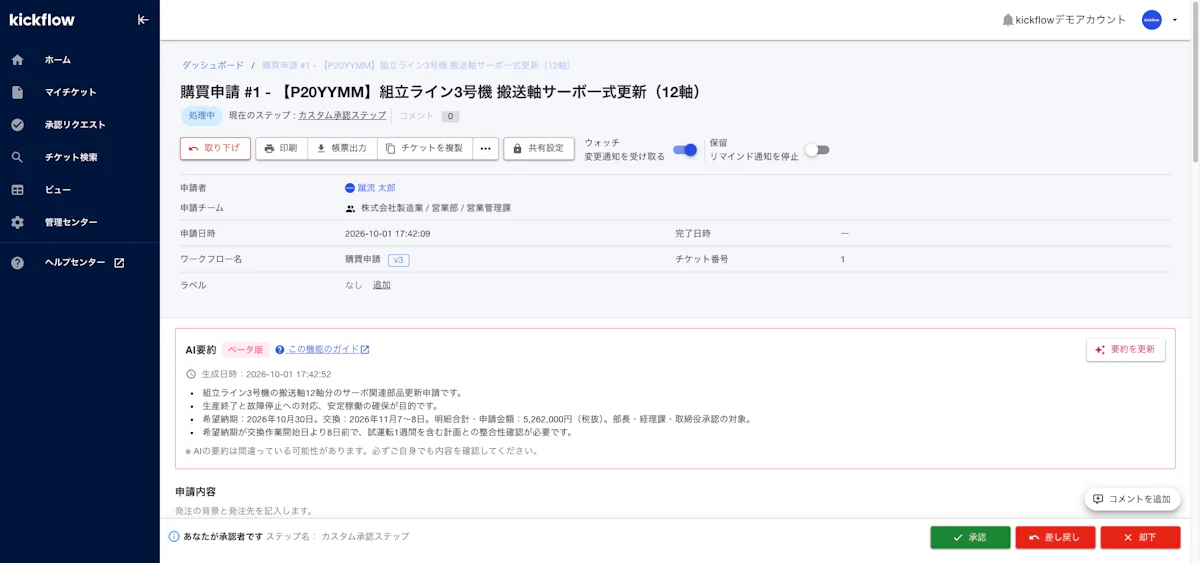Click the 取り下げ button
The height and width of the screenshot is (563, 1200).
point(215,148)
